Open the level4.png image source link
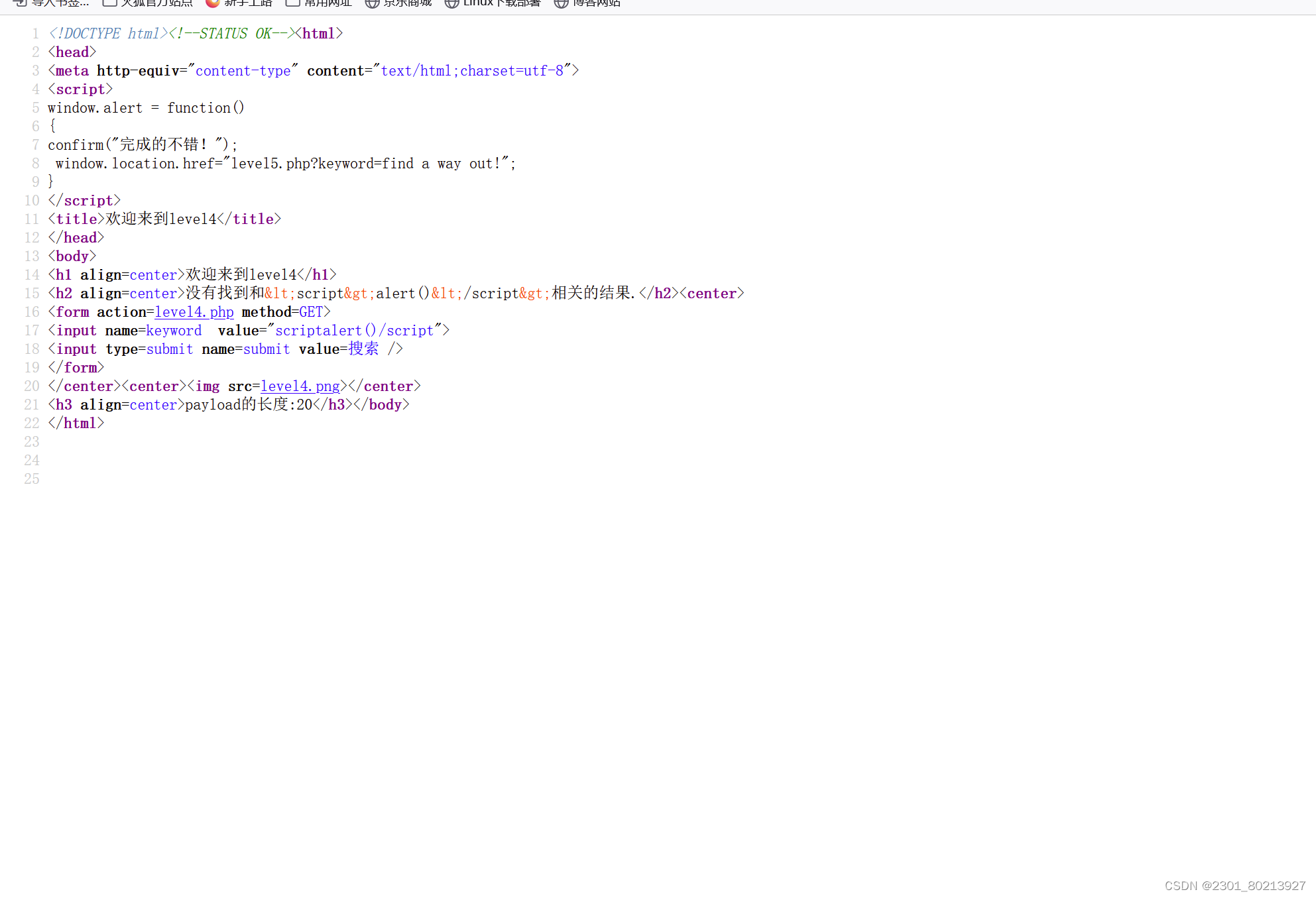This screenshot has width=1316, height=898. [300, 386]
